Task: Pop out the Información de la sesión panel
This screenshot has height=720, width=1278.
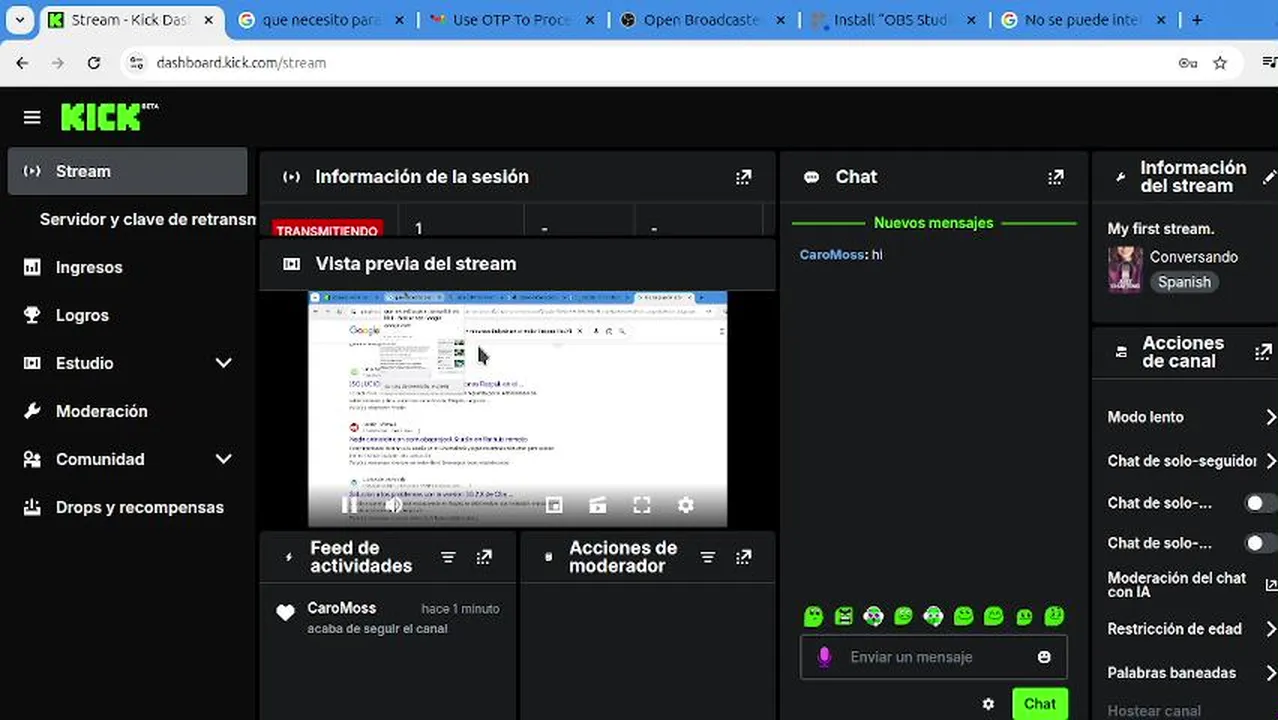Action: pos(743,177)
